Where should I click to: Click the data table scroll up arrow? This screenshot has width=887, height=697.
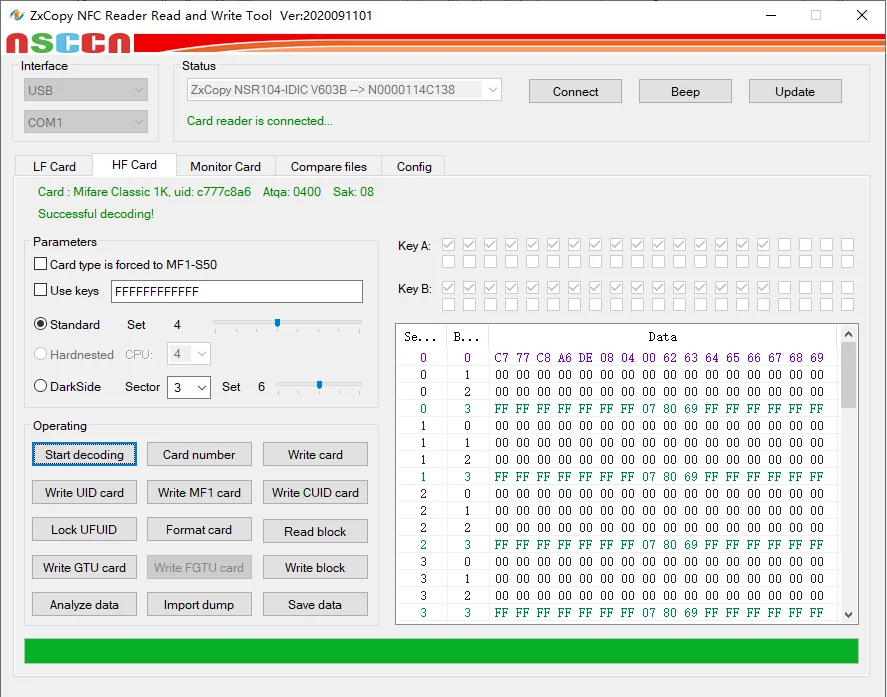pyautogui.click(x=848, y=334)
